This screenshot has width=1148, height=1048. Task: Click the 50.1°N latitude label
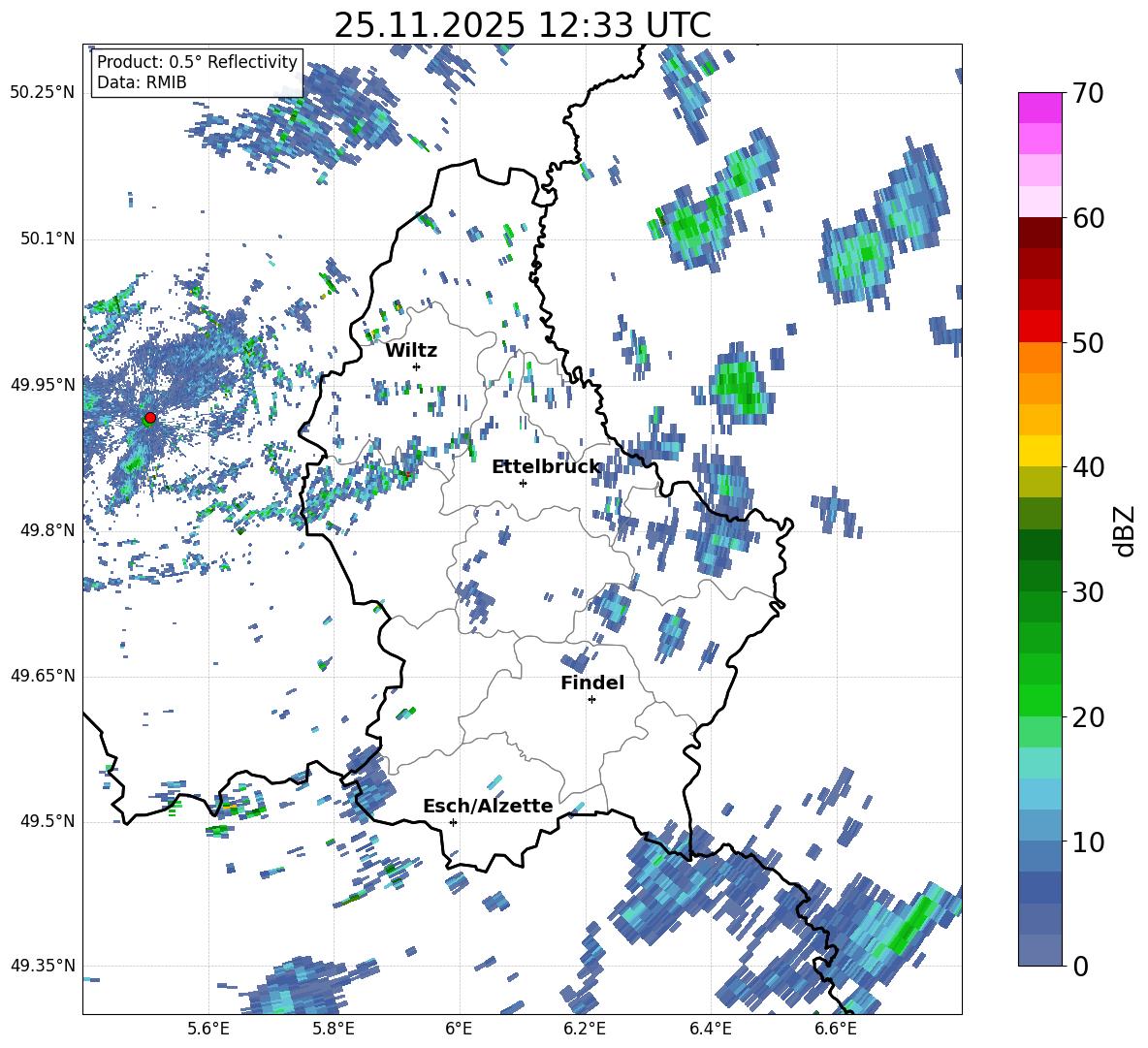coord(48,239)
